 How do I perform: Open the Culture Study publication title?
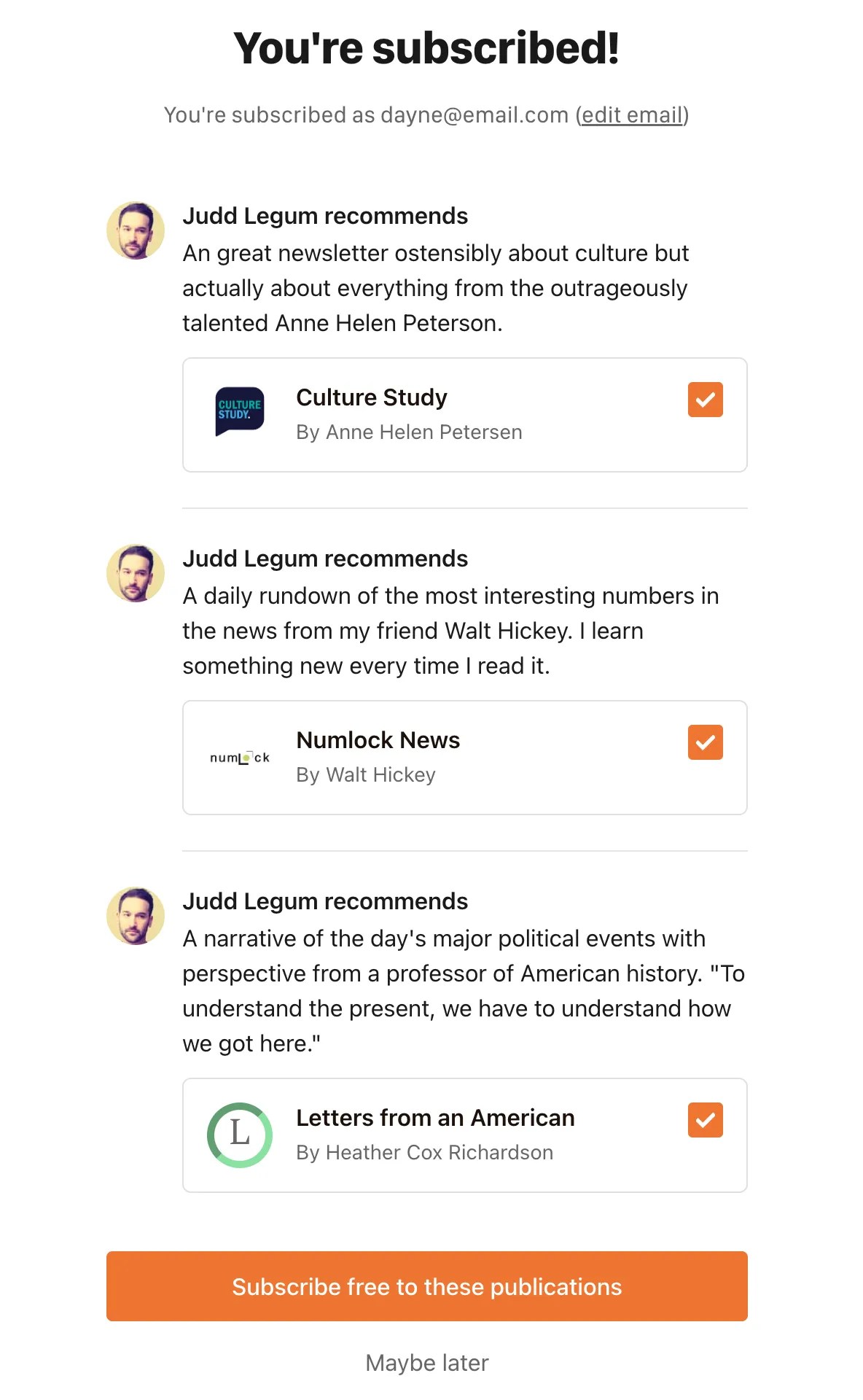pyautogui.click(x=372, y=397)
